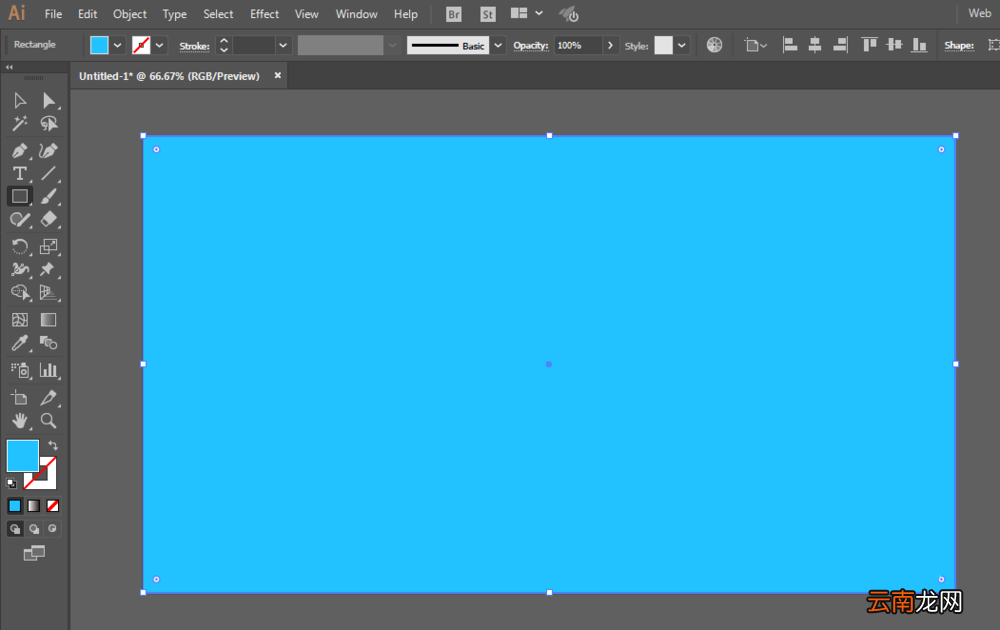Select the Symbol Sprayer tool
This screenshot has width=1000, height=630.
point(20,370)
